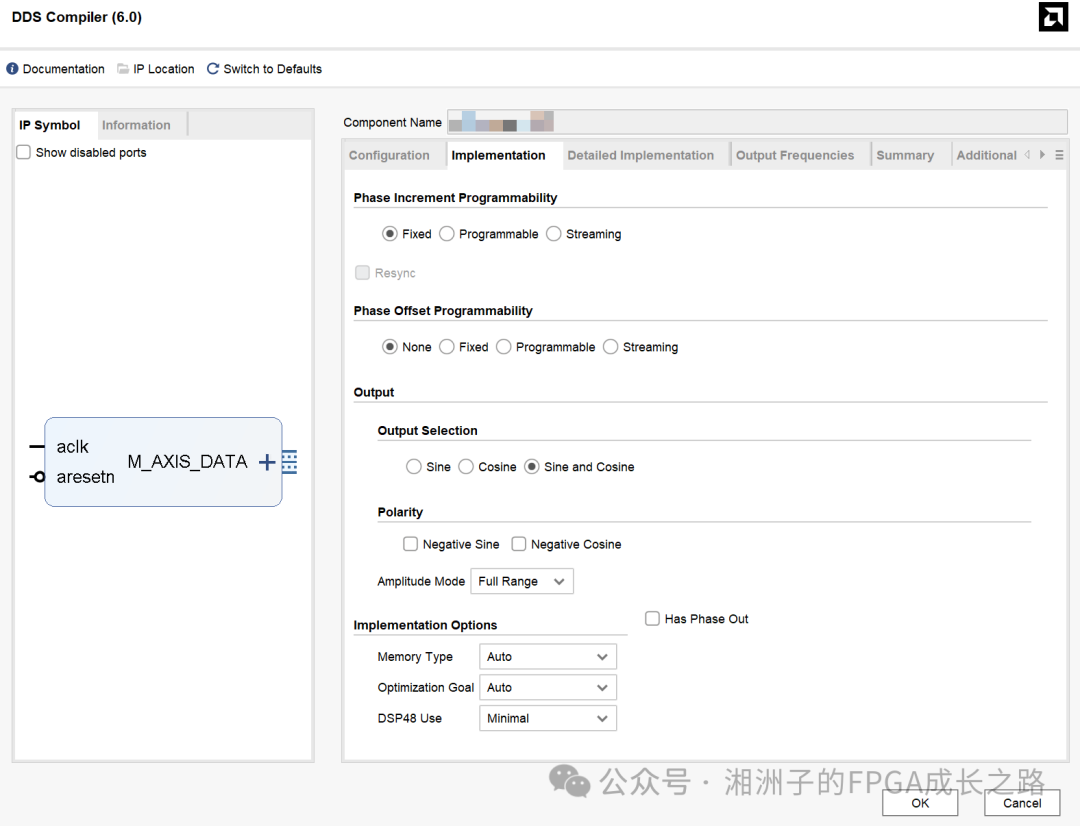
Task: Open the tab list menu icon
Action: point(1059,156)
